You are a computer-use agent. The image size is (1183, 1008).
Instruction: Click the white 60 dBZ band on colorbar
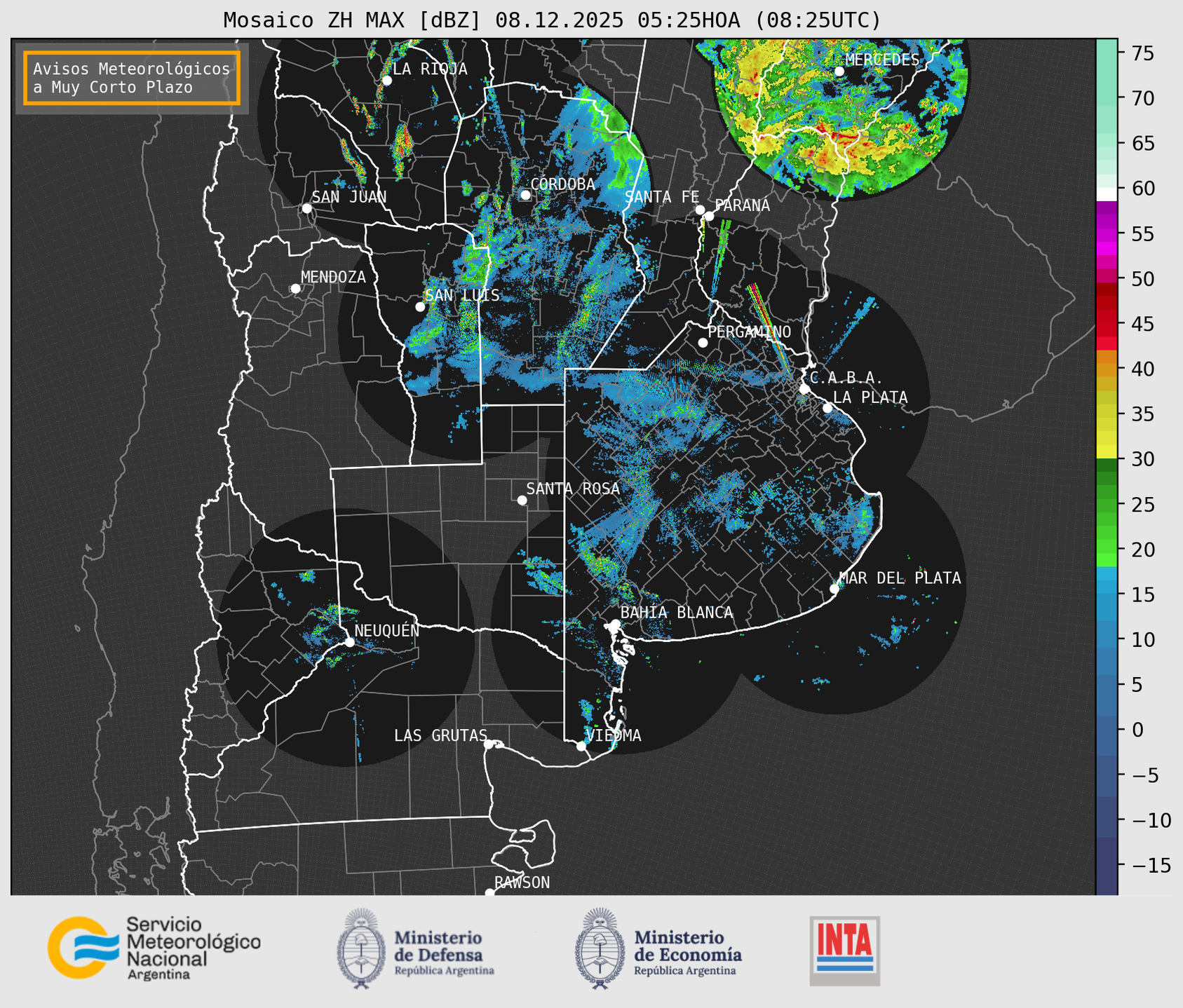tap(1107, 193)
